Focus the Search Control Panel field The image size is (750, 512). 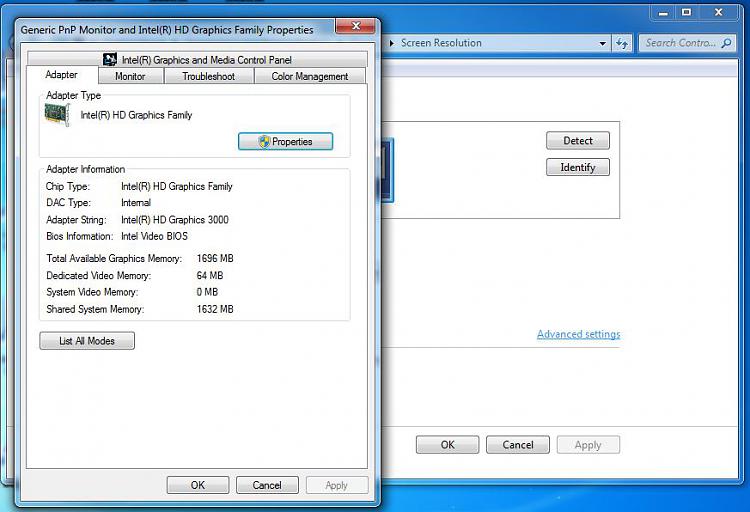point(687,43)
